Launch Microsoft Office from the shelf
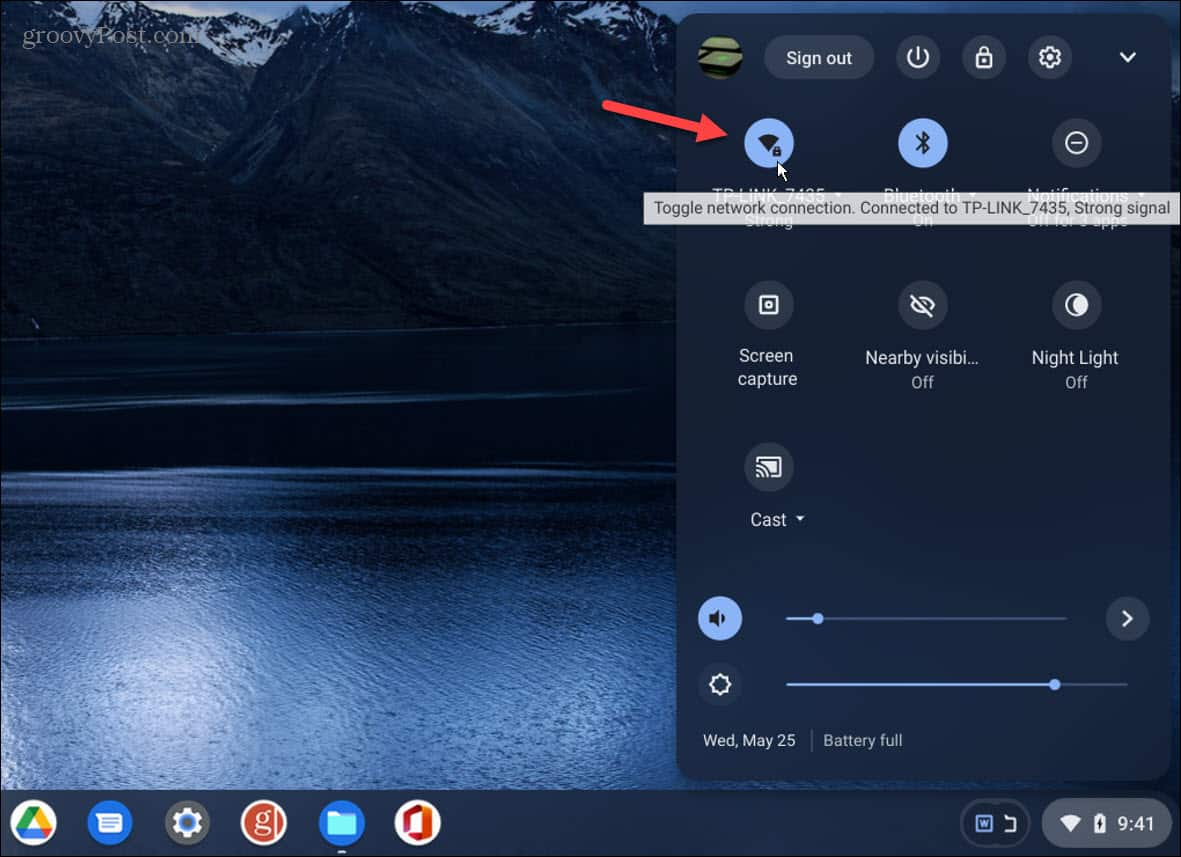1181x857 pixels. pos(417,822)
